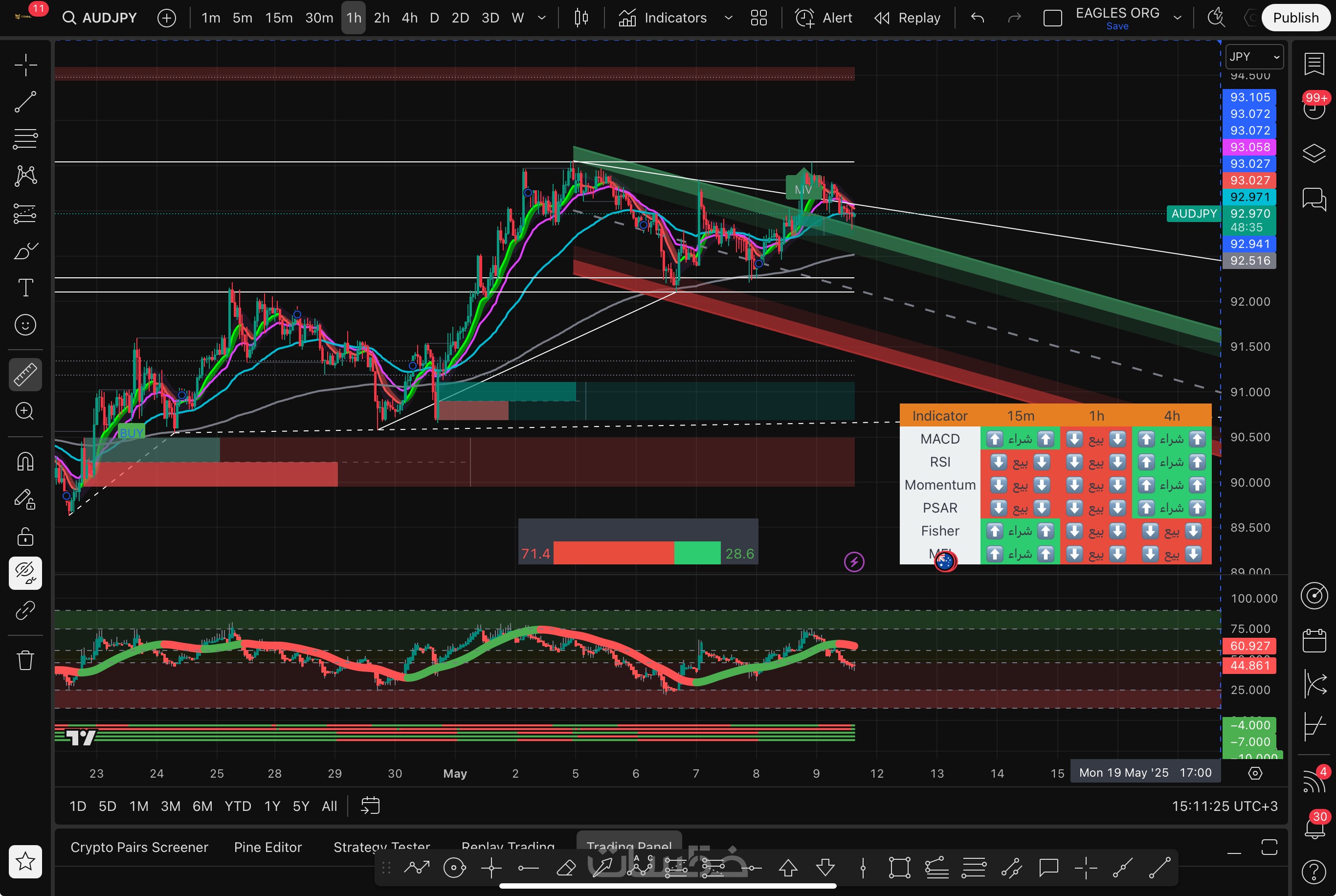Click the green 28.6 sentiment bar
This screenshot has width=1336, height=896.
click(x=697, y=553)
